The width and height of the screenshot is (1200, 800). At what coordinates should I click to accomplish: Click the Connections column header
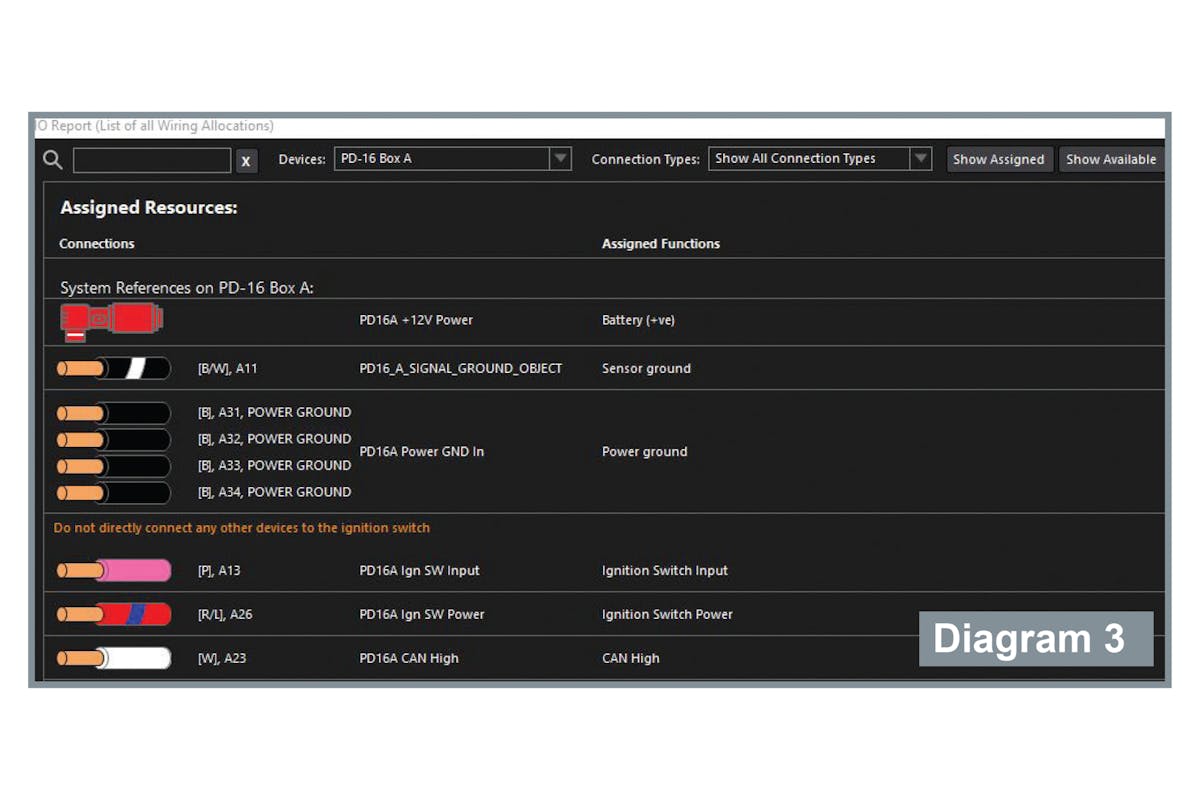tap(97, 244)
